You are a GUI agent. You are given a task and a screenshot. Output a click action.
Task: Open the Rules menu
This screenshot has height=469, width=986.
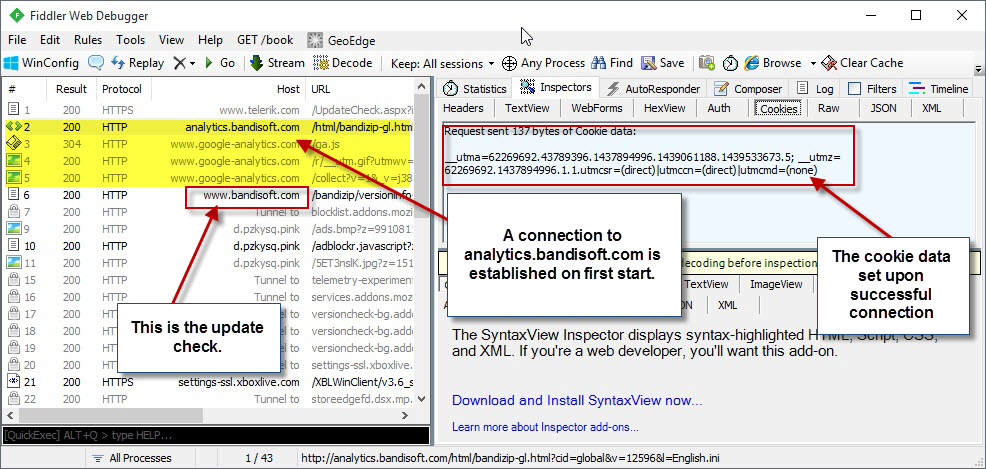coord(88,40)
